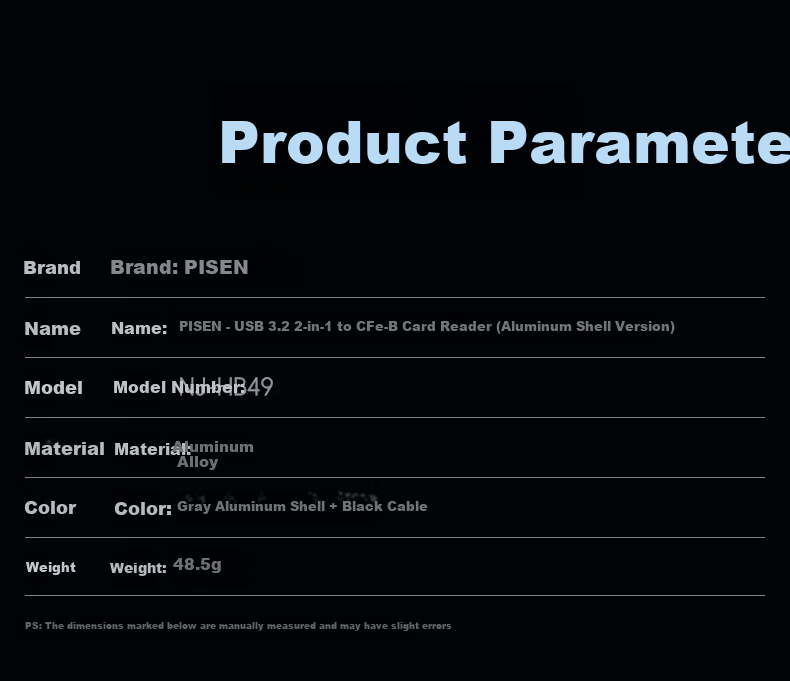Click the Model Number: label
Screen dimensions: 790x681
pos(179,387)
